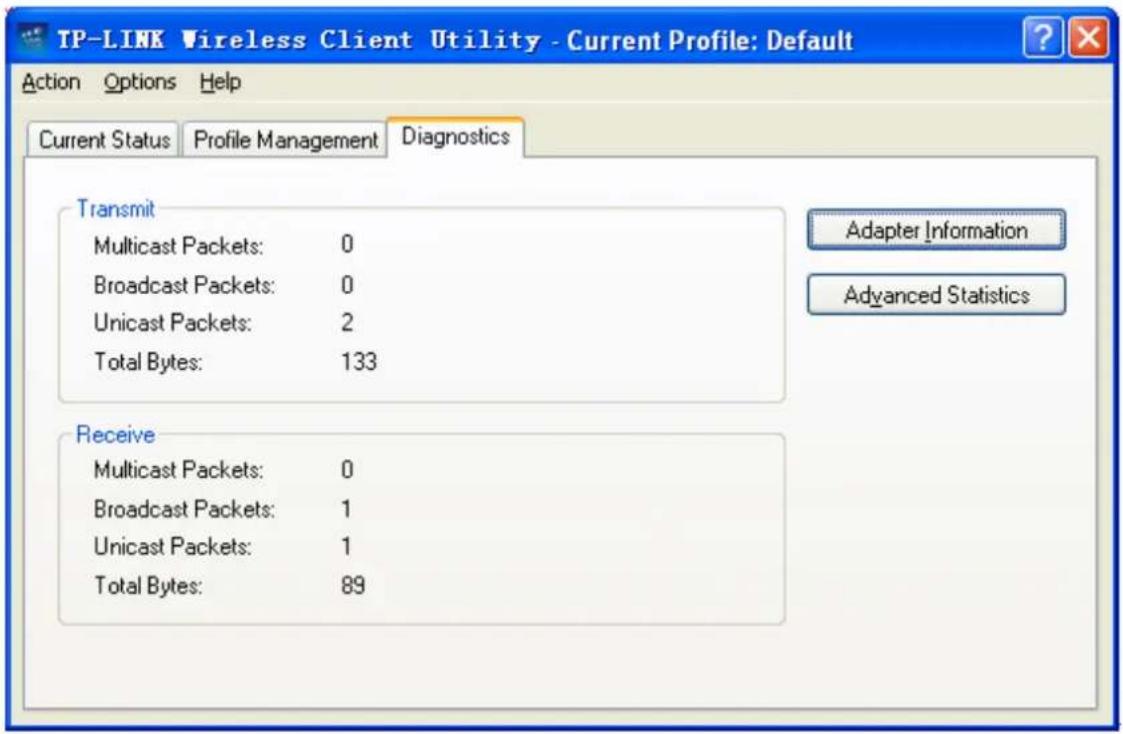Open the Action menu
This screenshot has height=734, width=1123.
(x=51, y=82)
